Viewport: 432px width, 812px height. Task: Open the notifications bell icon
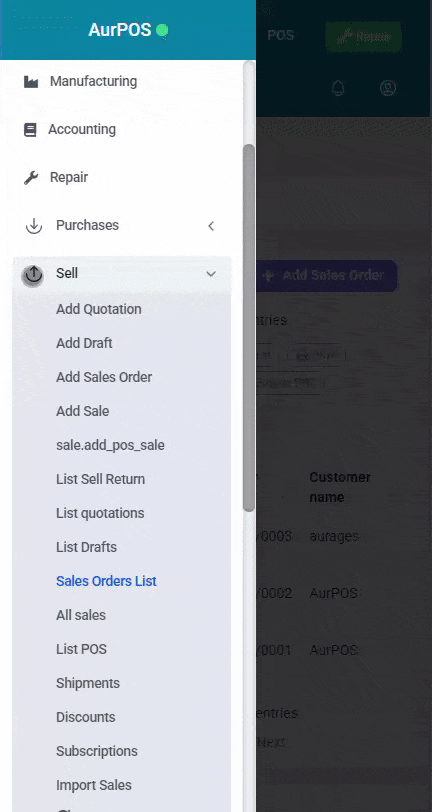338,88
